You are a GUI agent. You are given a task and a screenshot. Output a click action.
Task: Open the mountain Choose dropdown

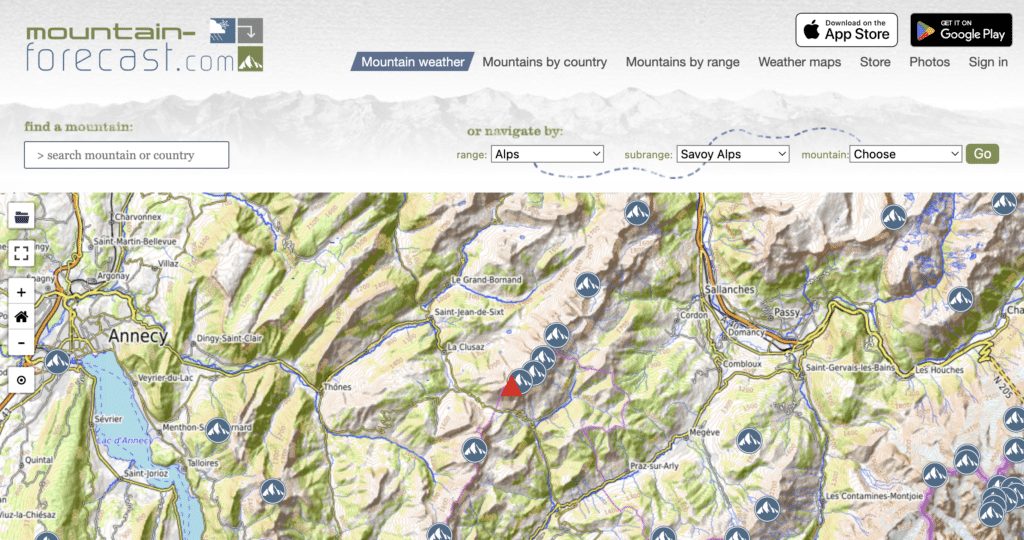pyautogui.click(x=906, y=154)
